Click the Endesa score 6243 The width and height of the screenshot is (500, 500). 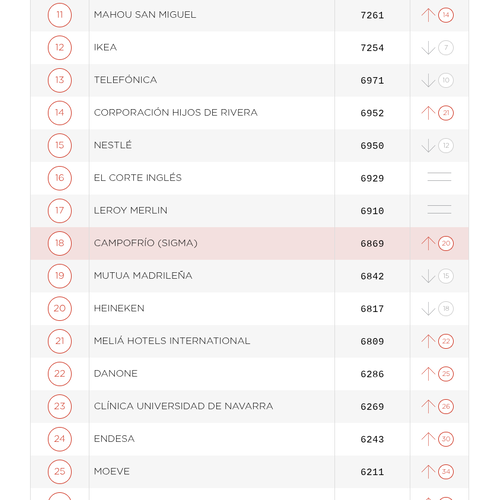[x=372, y=439]
